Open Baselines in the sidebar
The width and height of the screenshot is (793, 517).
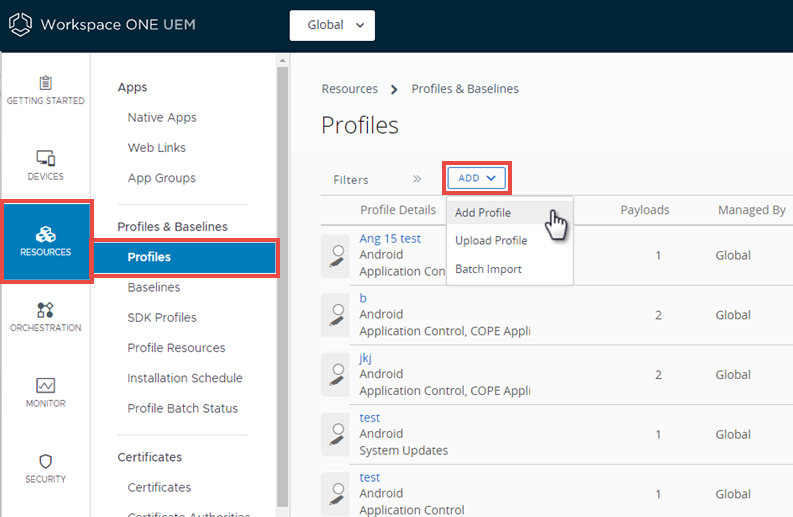(154, 287)
